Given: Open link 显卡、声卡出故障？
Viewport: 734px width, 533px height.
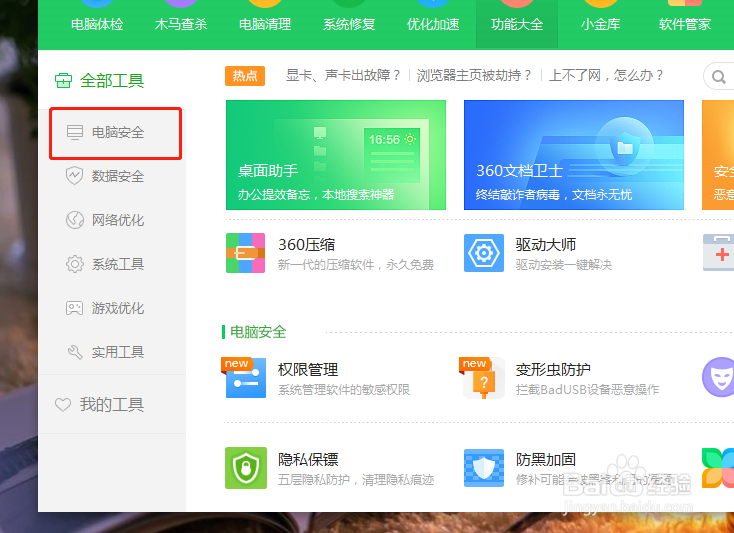Looking at the screenshot, I should 343,75.
